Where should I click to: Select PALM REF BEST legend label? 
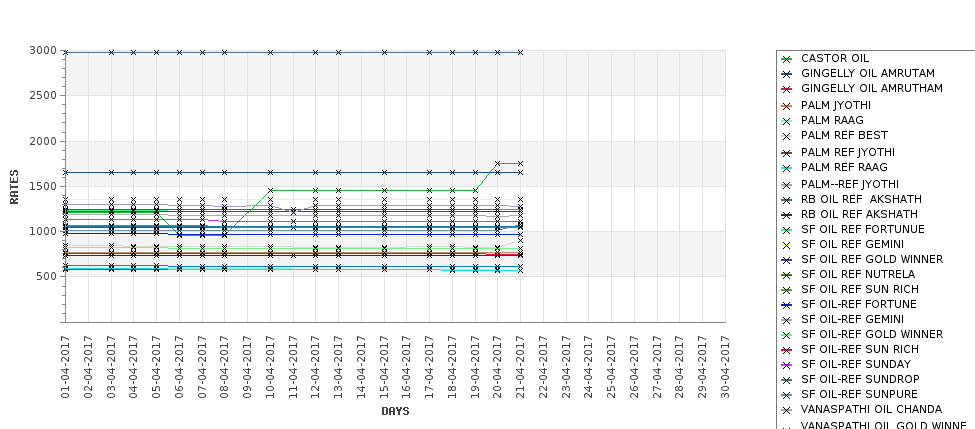[x=844, y=136]
